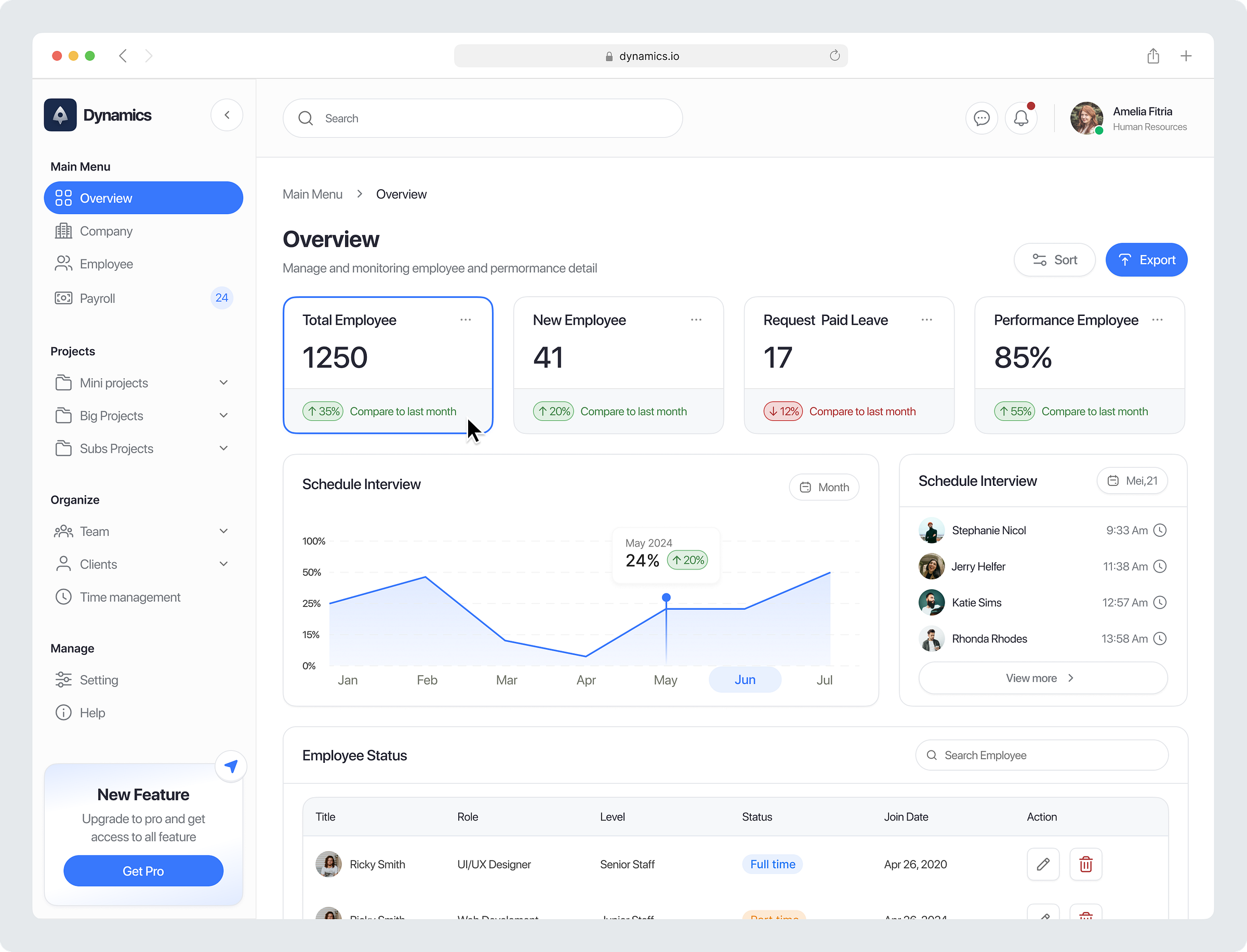Image resolution: width=1247 pixels, height=952 pixels.
Task: Open Request Paid Leave card options
Action: pos(926,320)
